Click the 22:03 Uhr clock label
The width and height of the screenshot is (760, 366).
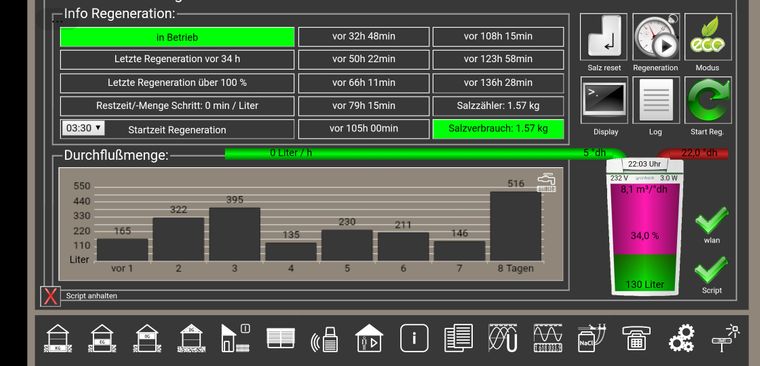(645, 164)
